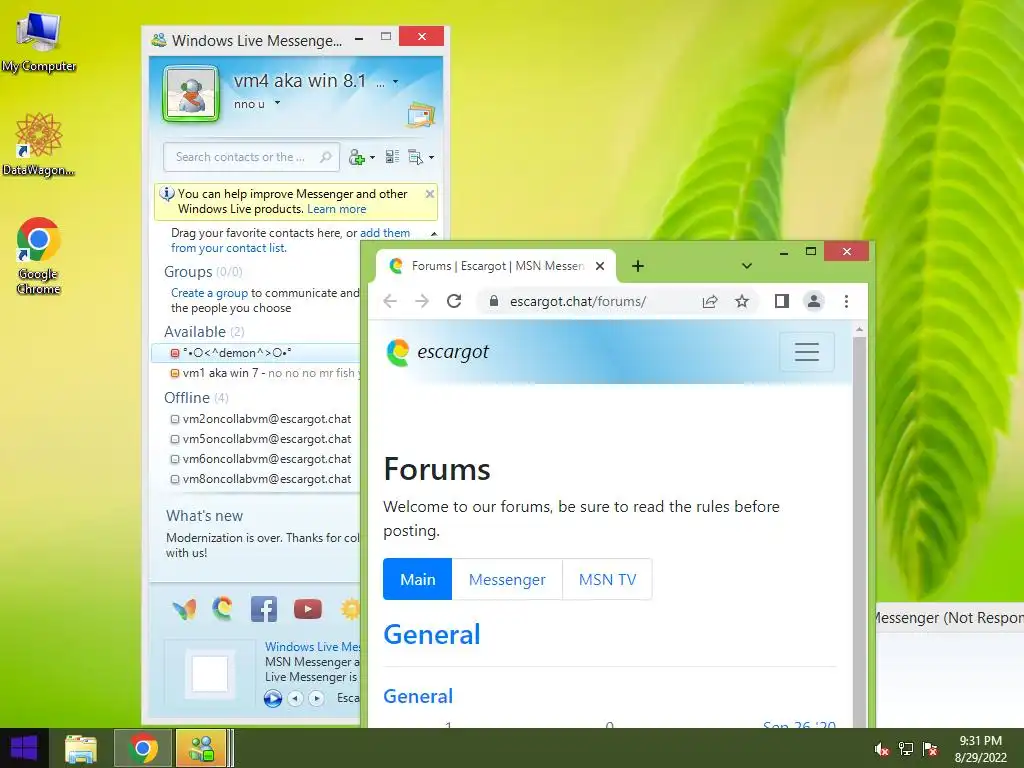
Task: View site information lock icon
Action: tap(494, 301)
